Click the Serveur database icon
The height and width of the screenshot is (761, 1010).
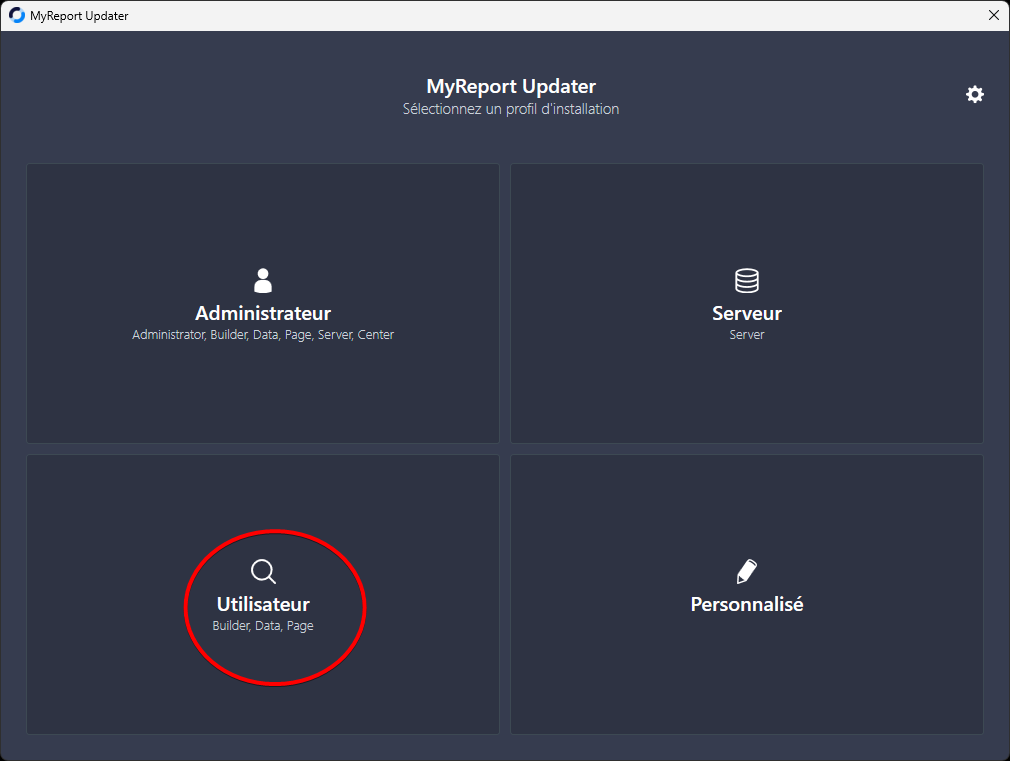[747, 280]
